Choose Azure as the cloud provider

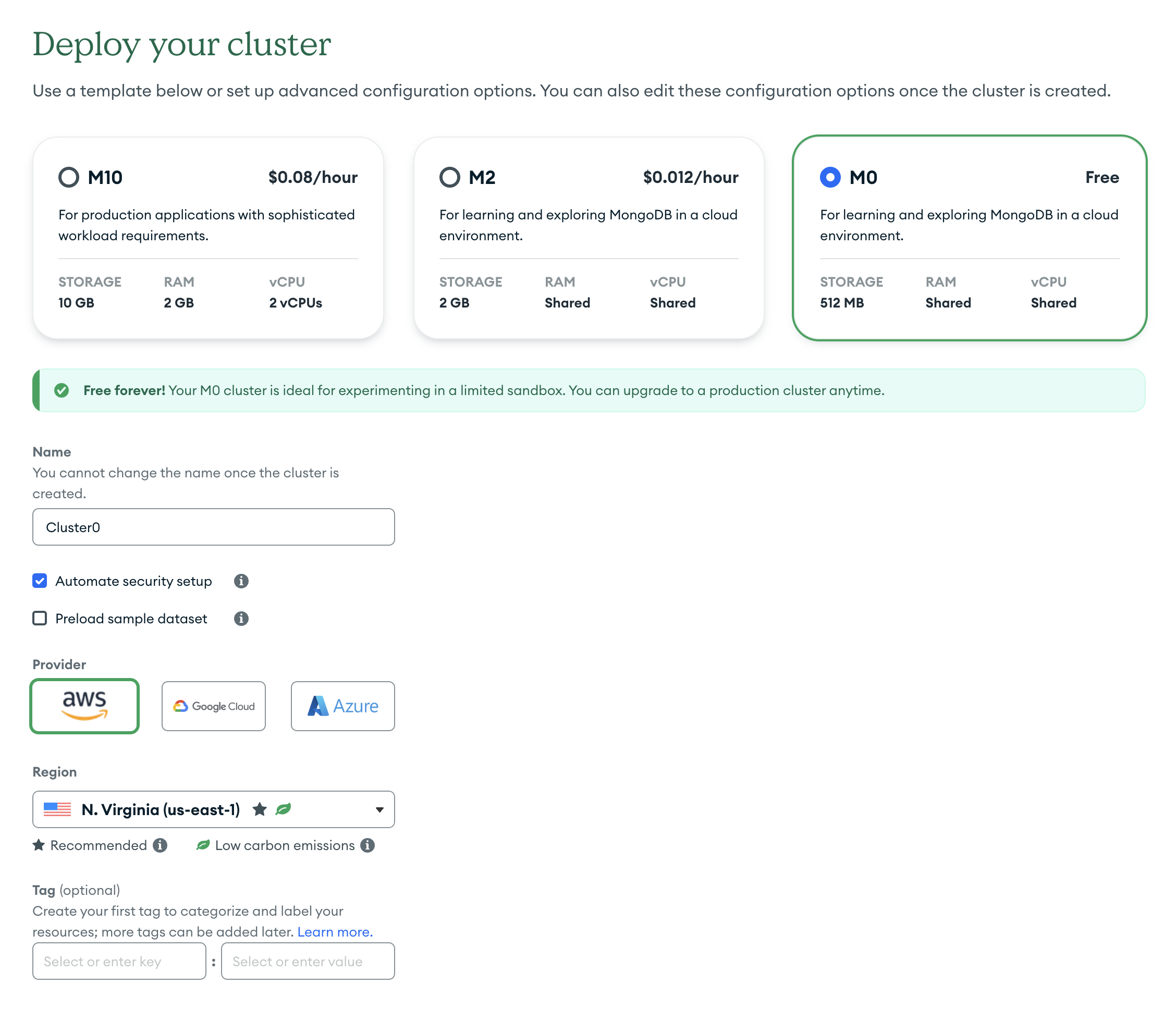coord(343,706)
